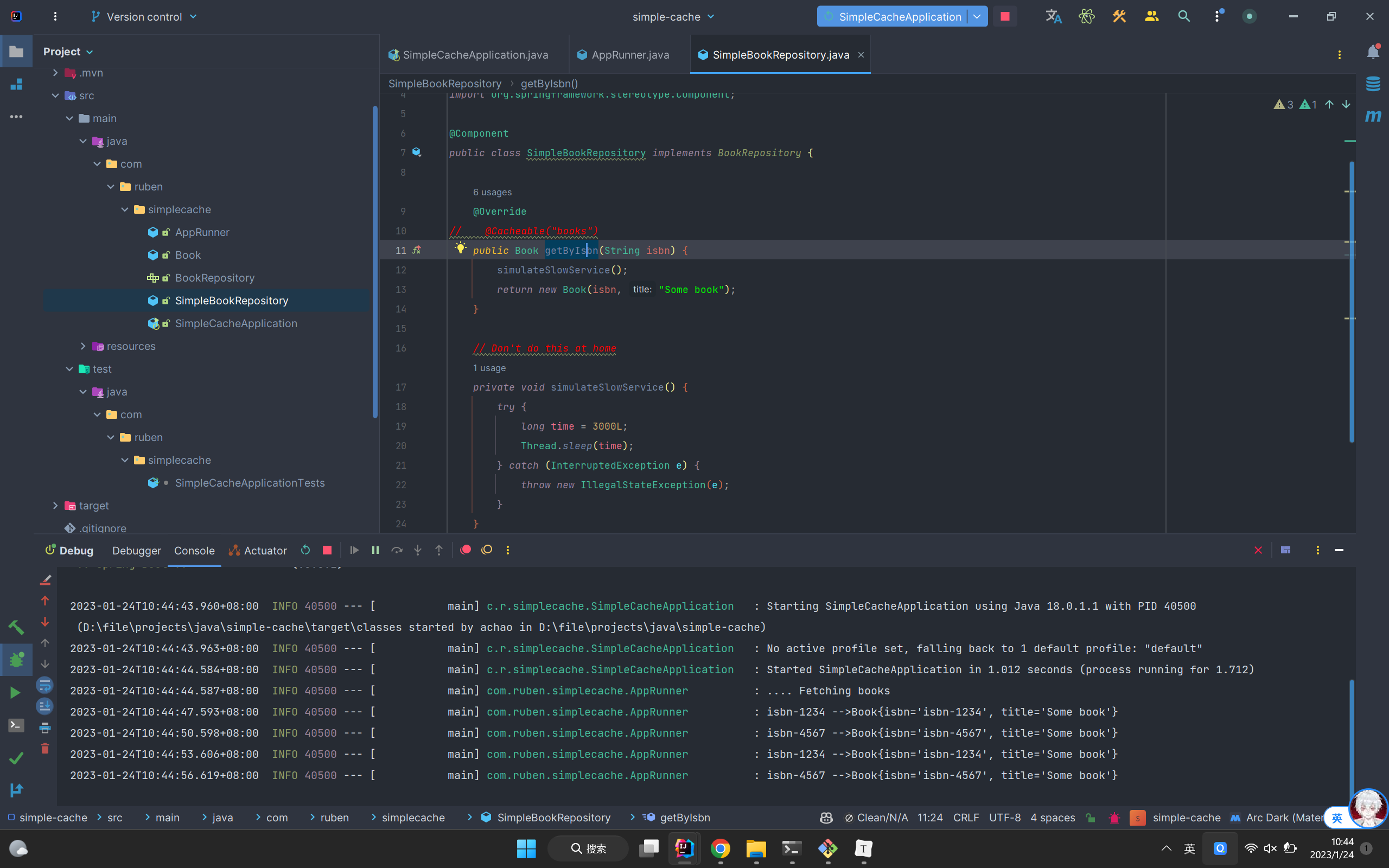Viewport: 1389px width, 868px height.
Task: Click Step Over in debug toolbar
Action: point(397,550)
